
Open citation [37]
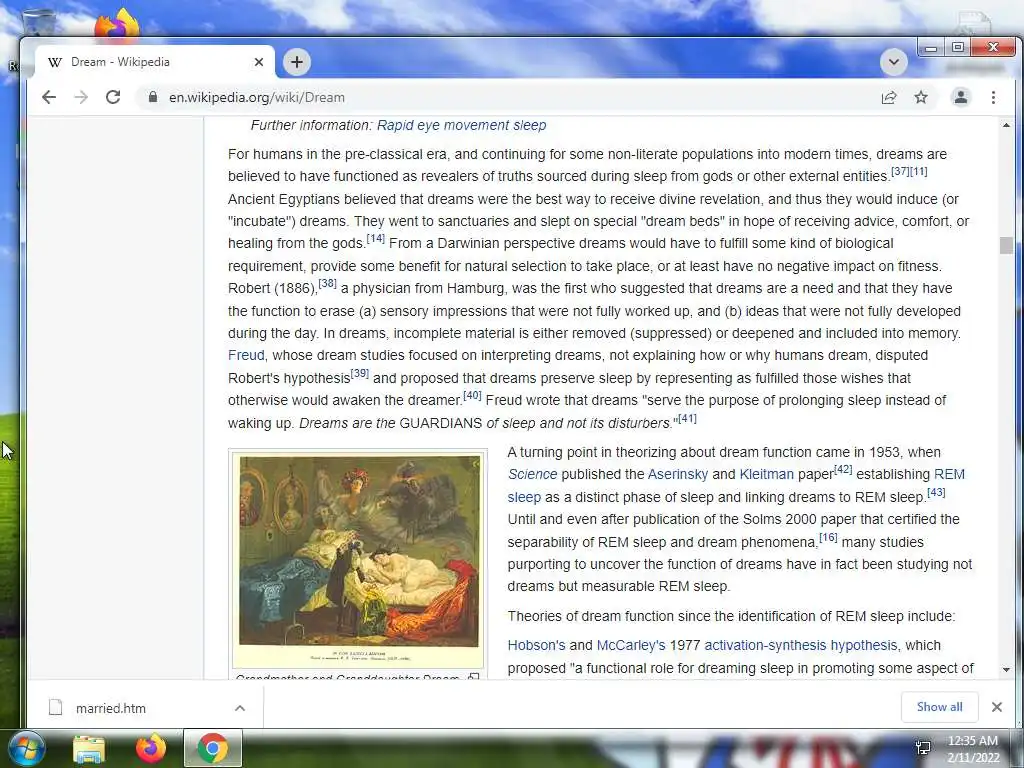(900, 171)
